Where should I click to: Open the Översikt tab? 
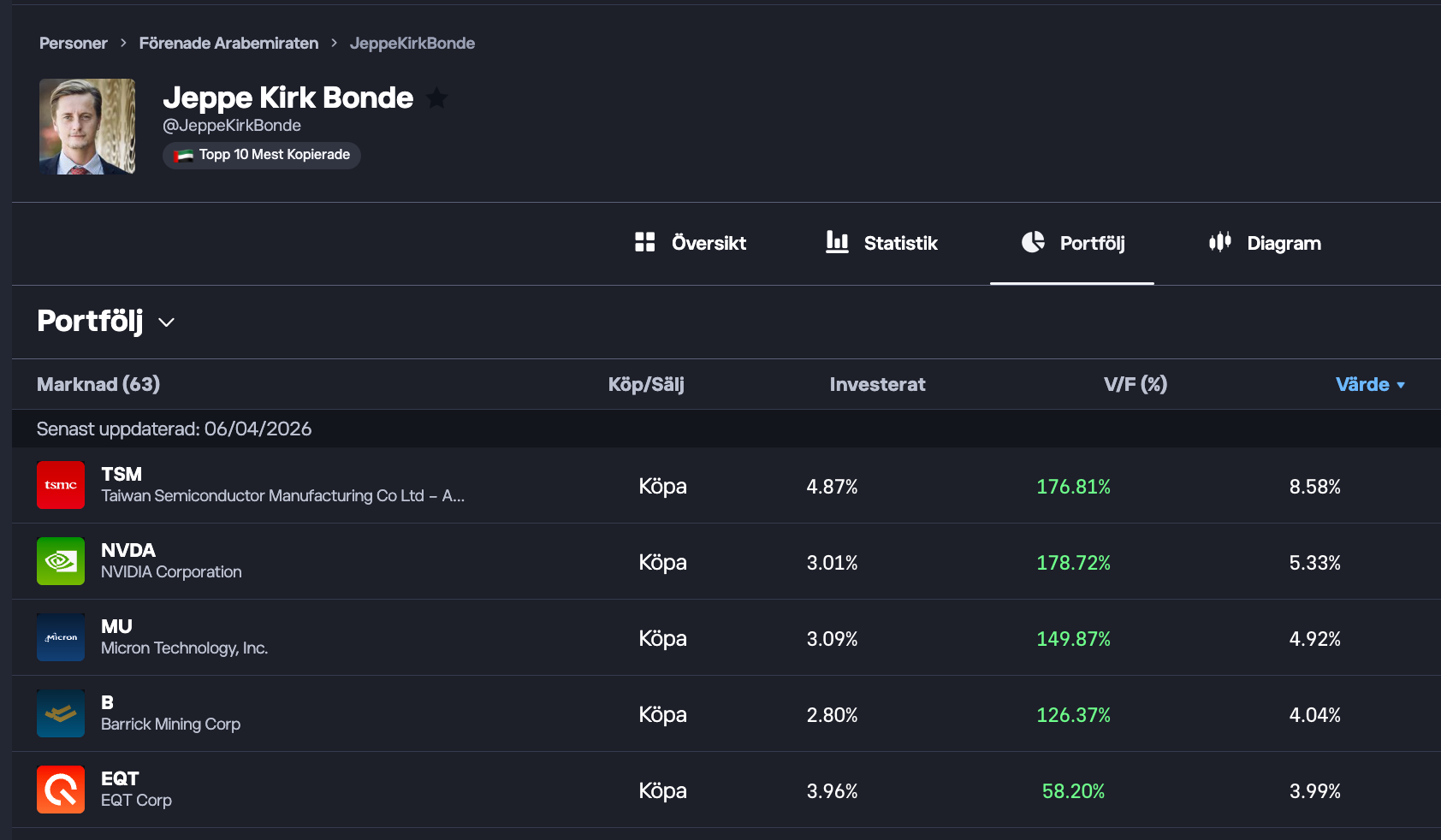pos(691,243)
